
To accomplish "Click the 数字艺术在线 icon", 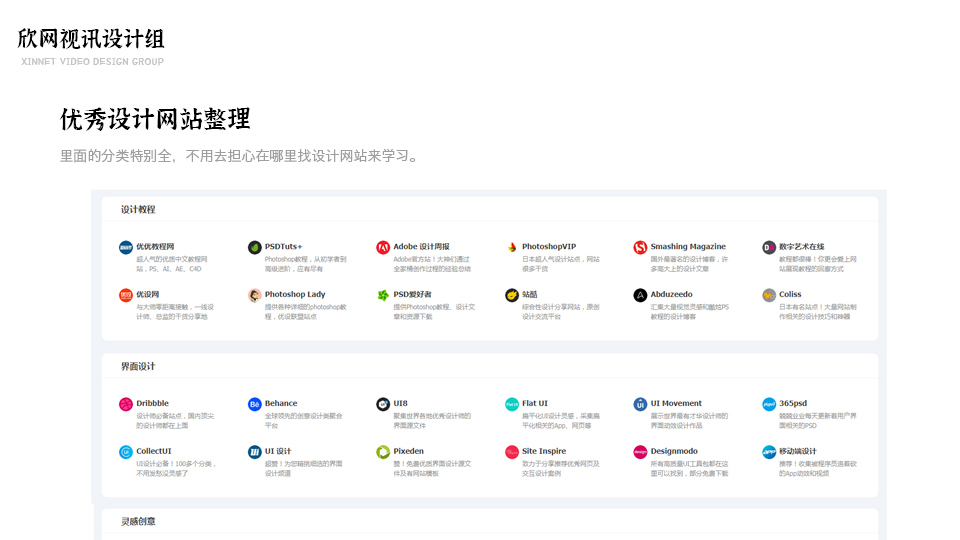I will coord(768,247).
